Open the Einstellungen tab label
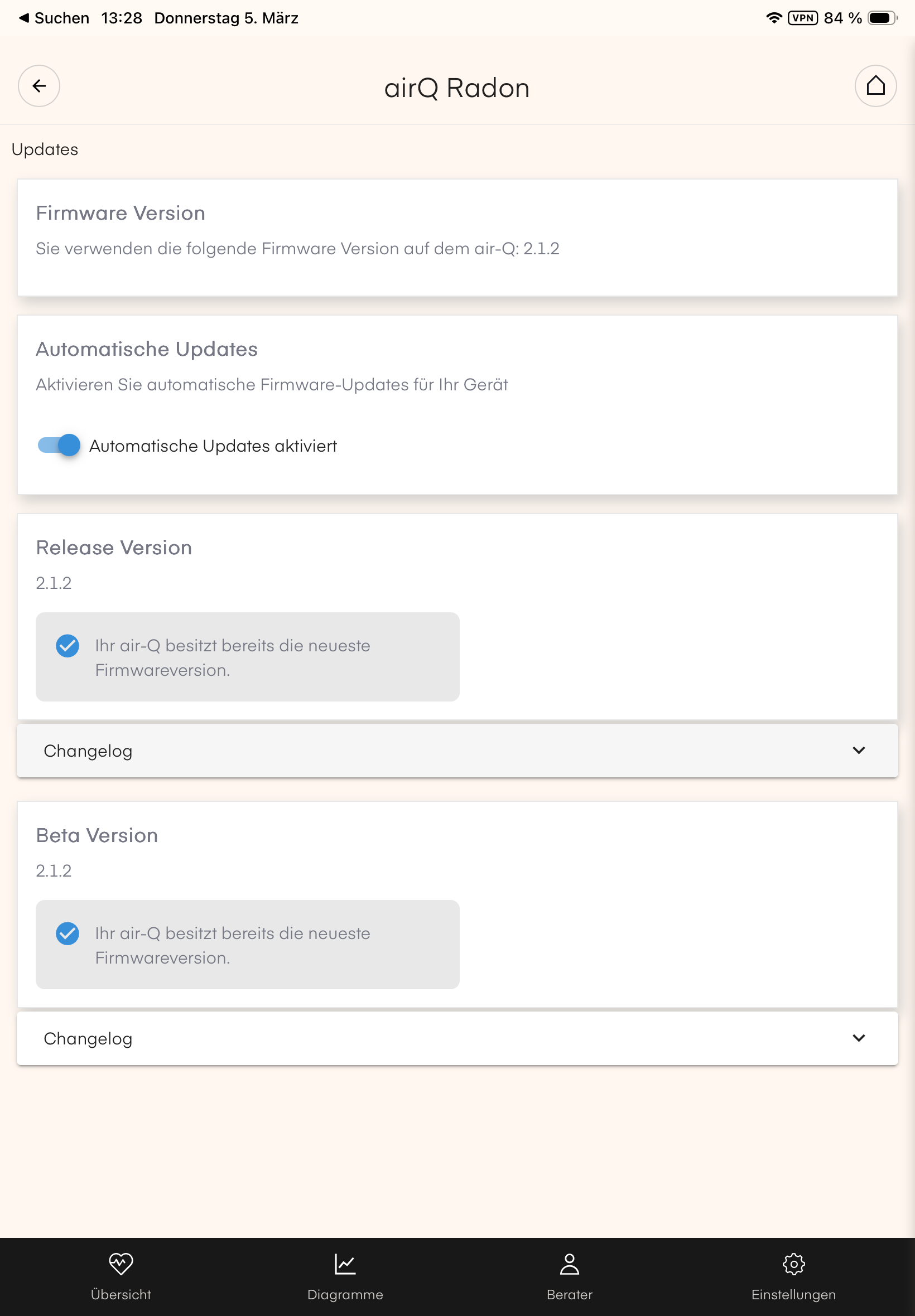915x1316 pixels. click(x=793, y=1295)
